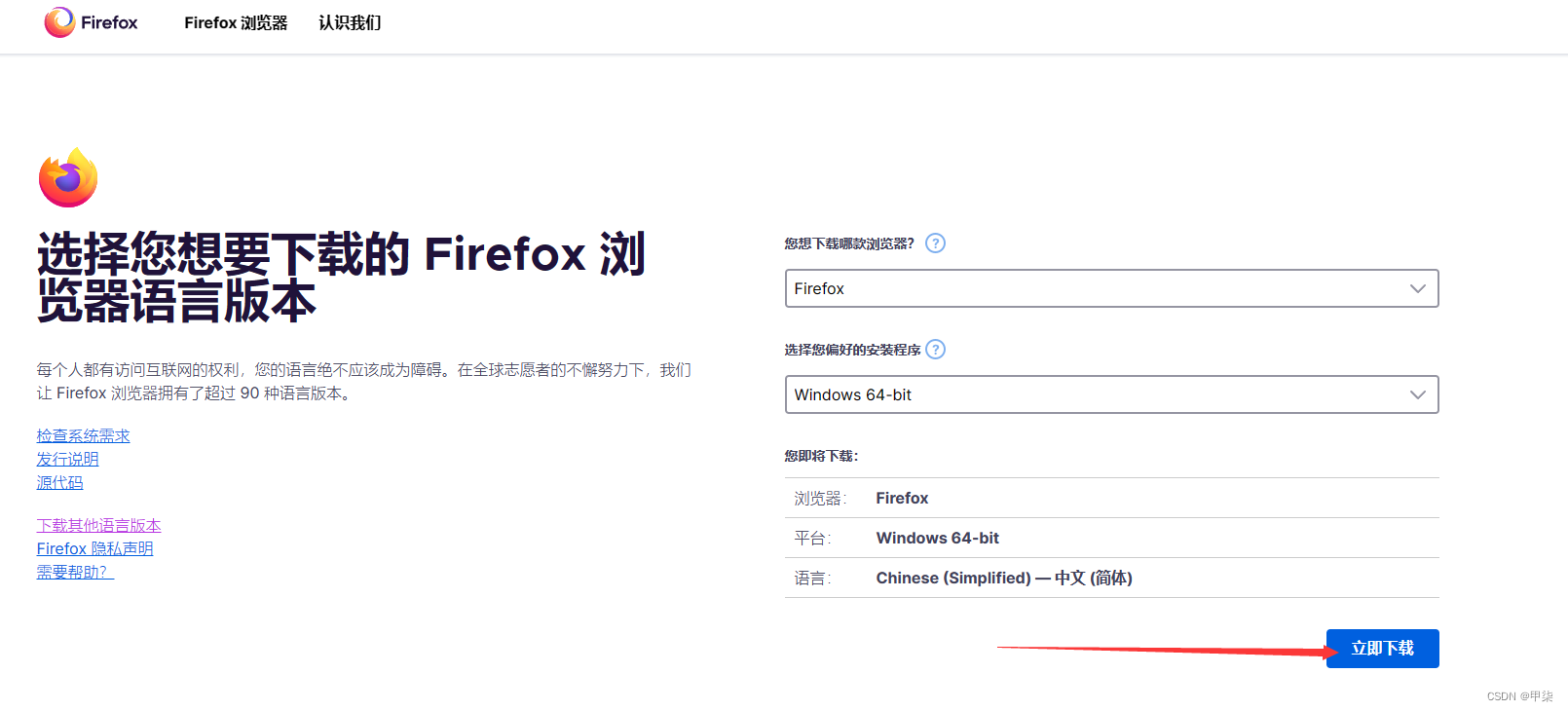Click the label 您想下载哪款浏览器？
The width and height of the screenshot is (1568, 711).
849,243
